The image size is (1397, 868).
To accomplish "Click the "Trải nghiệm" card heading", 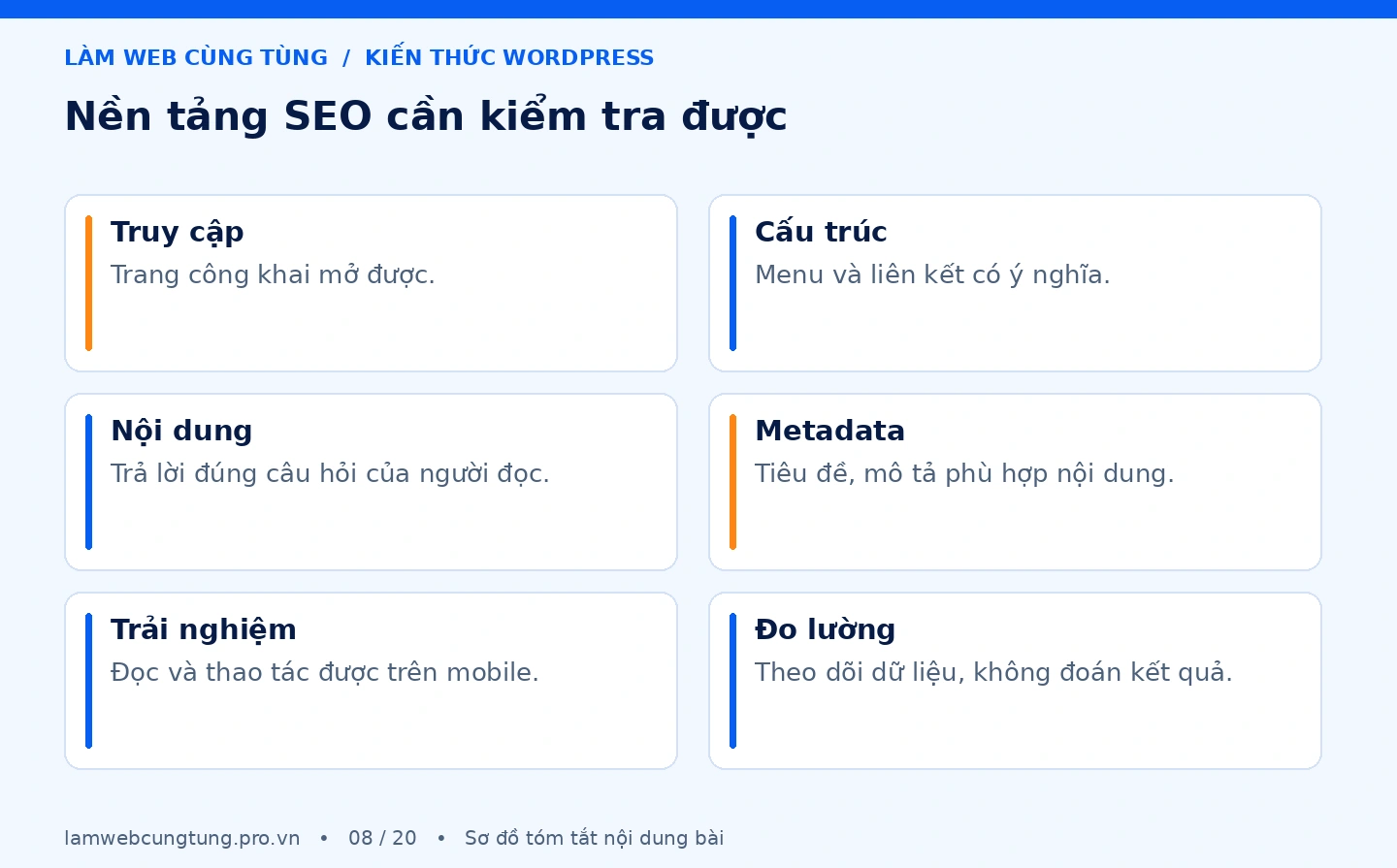I will click(204, 630).
